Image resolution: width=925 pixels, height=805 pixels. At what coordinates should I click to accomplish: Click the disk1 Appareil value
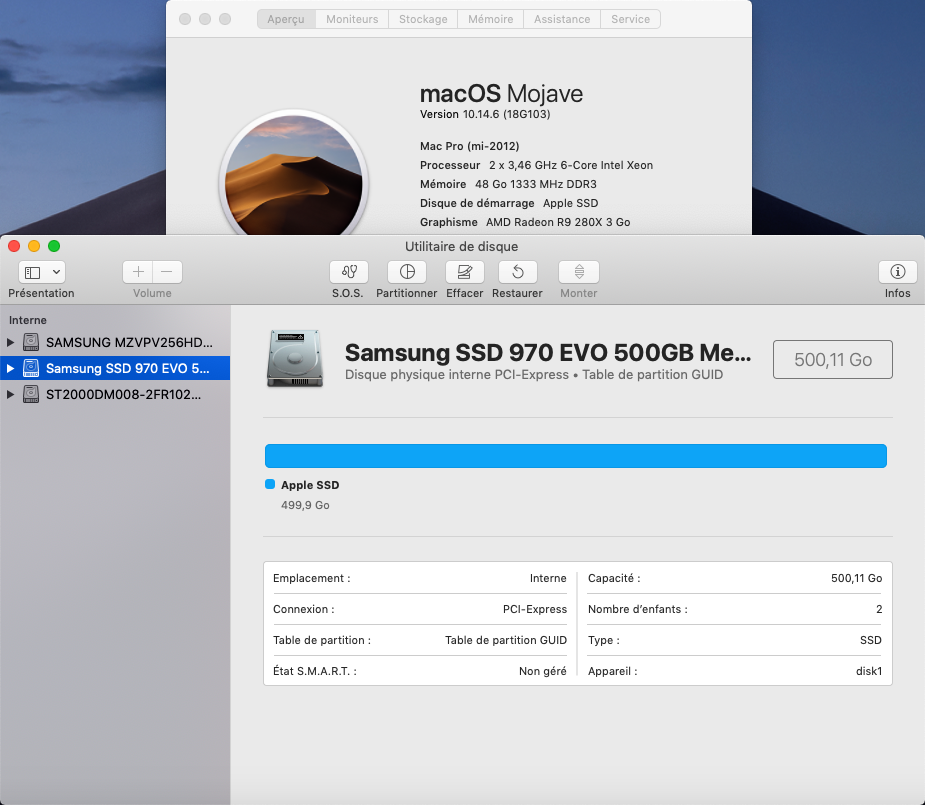(868, 671)
